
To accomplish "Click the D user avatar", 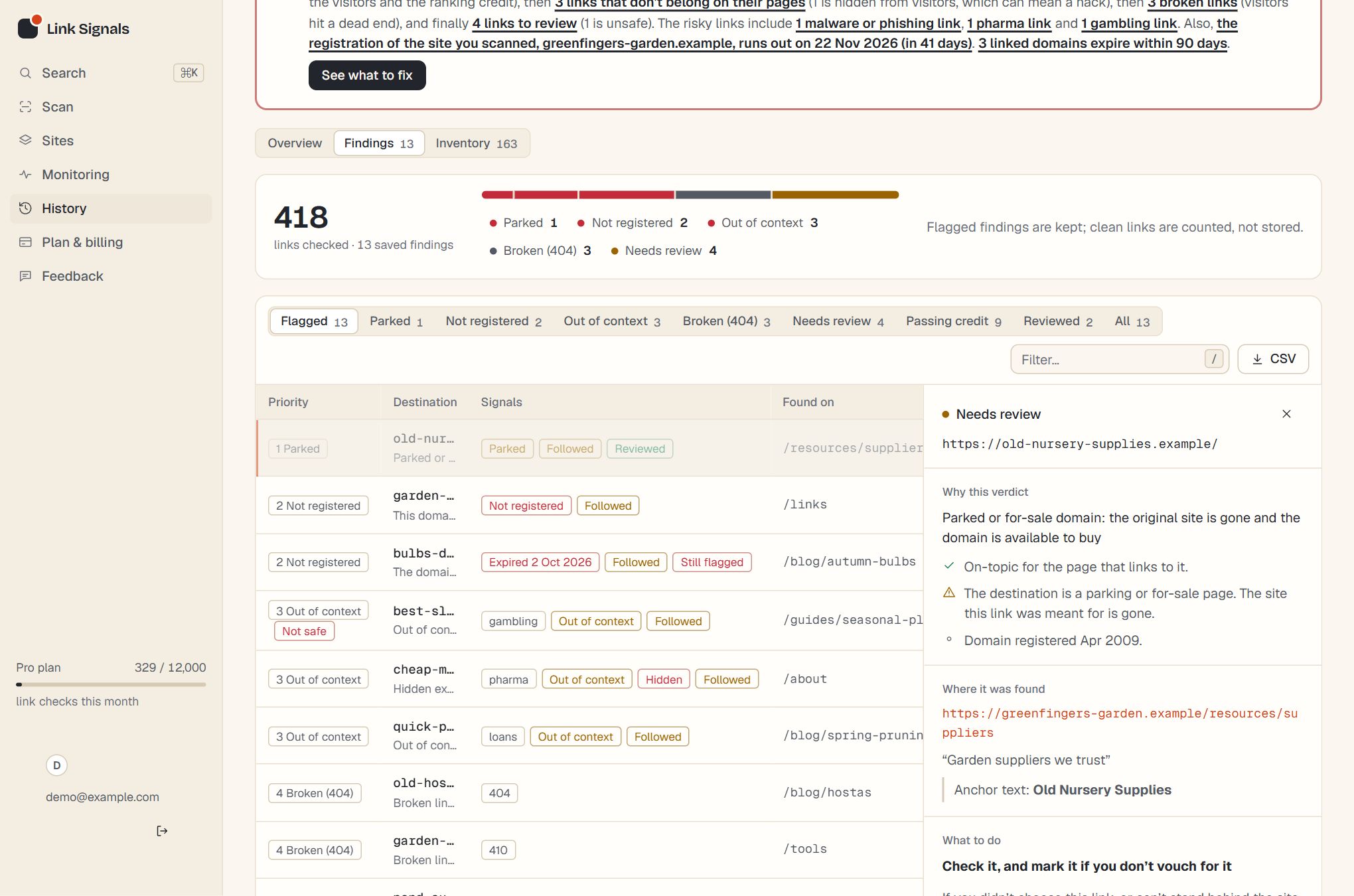I will (57, 765).
